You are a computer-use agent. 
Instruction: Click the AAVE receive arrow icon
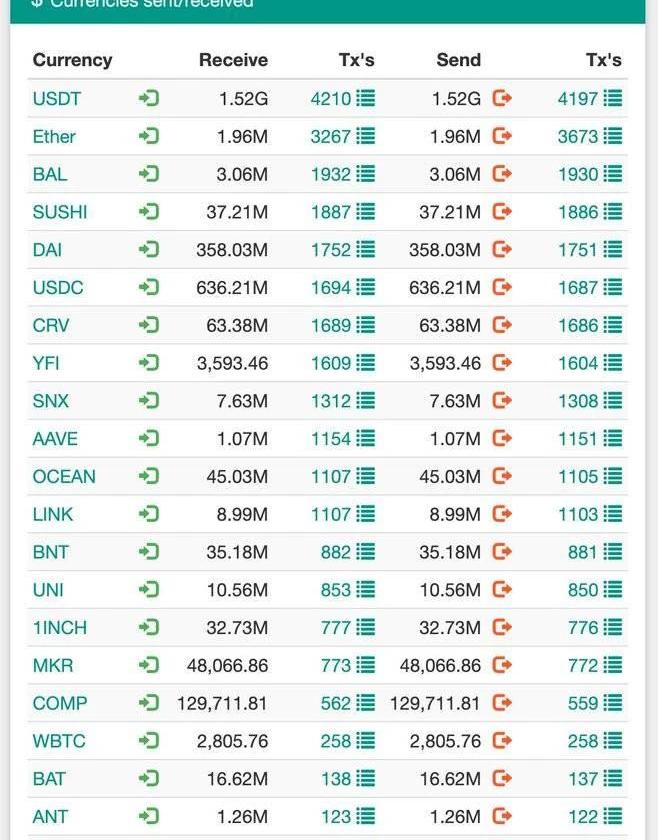tap(149, 439)
